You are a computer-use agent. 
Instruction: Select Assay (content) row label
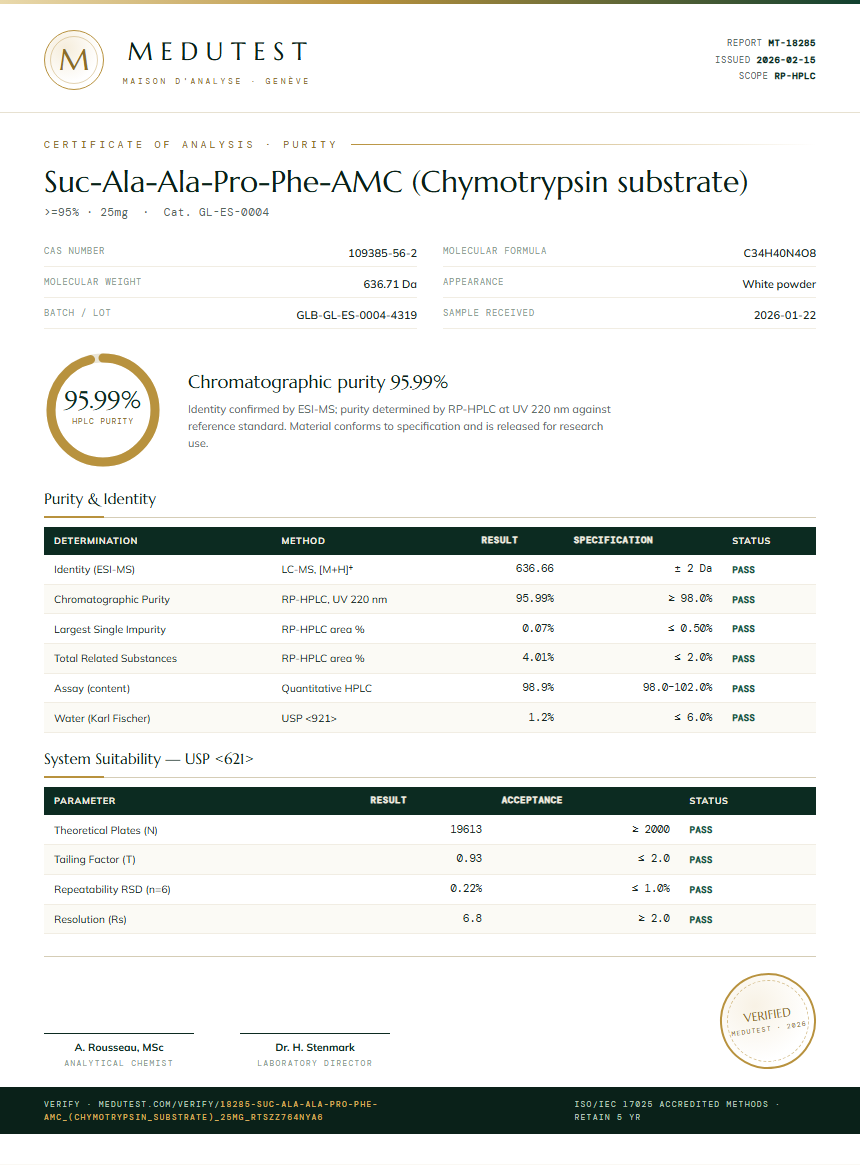click(x=91, y=689)
